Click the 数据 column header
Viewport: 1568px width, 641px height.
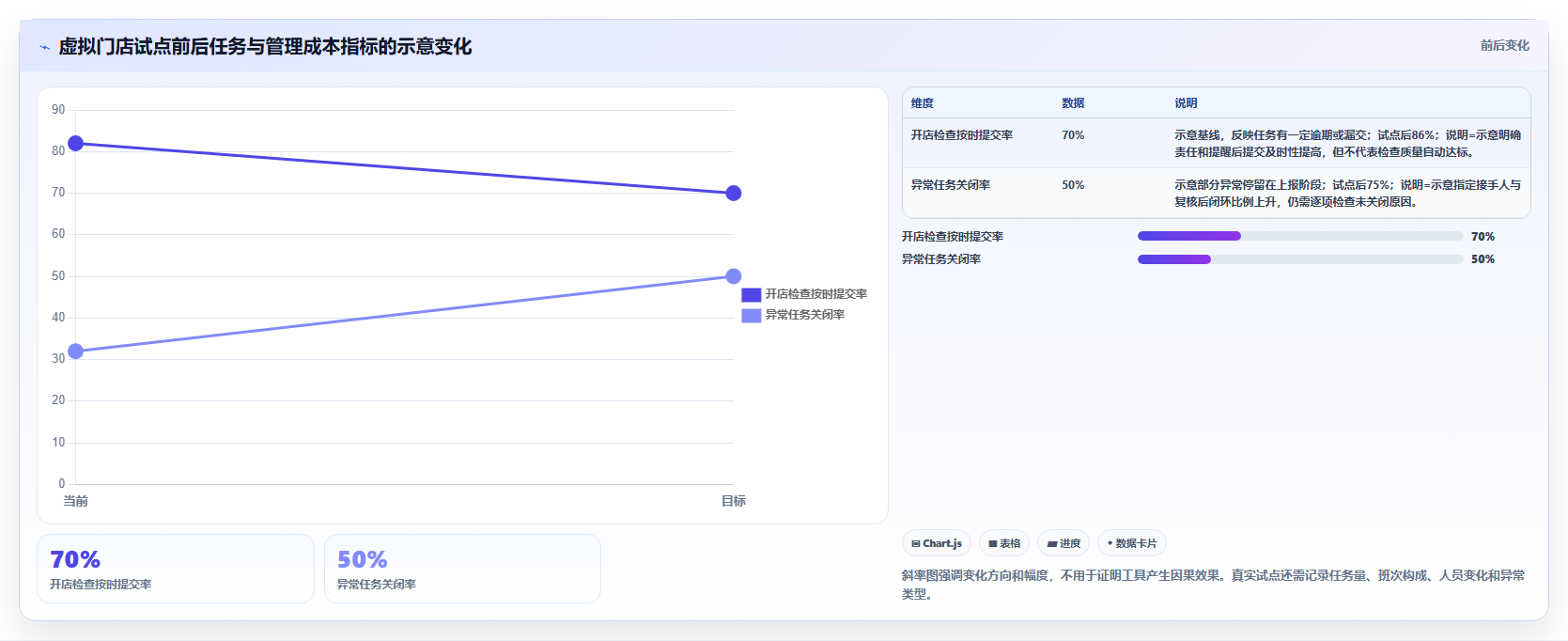[1073, 103]
